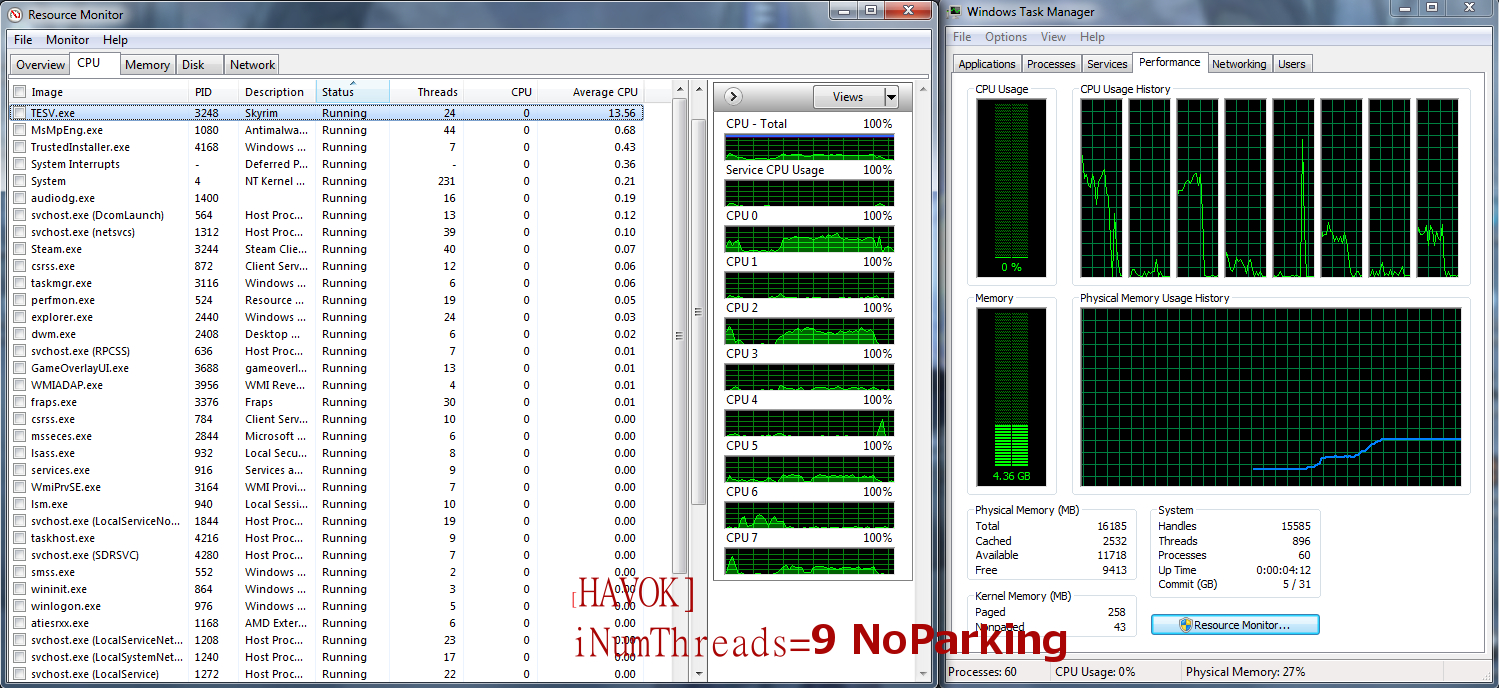Sort by the Description column header
The width and height of the screenshot is (1499, 688).
(x=277, y=92)
